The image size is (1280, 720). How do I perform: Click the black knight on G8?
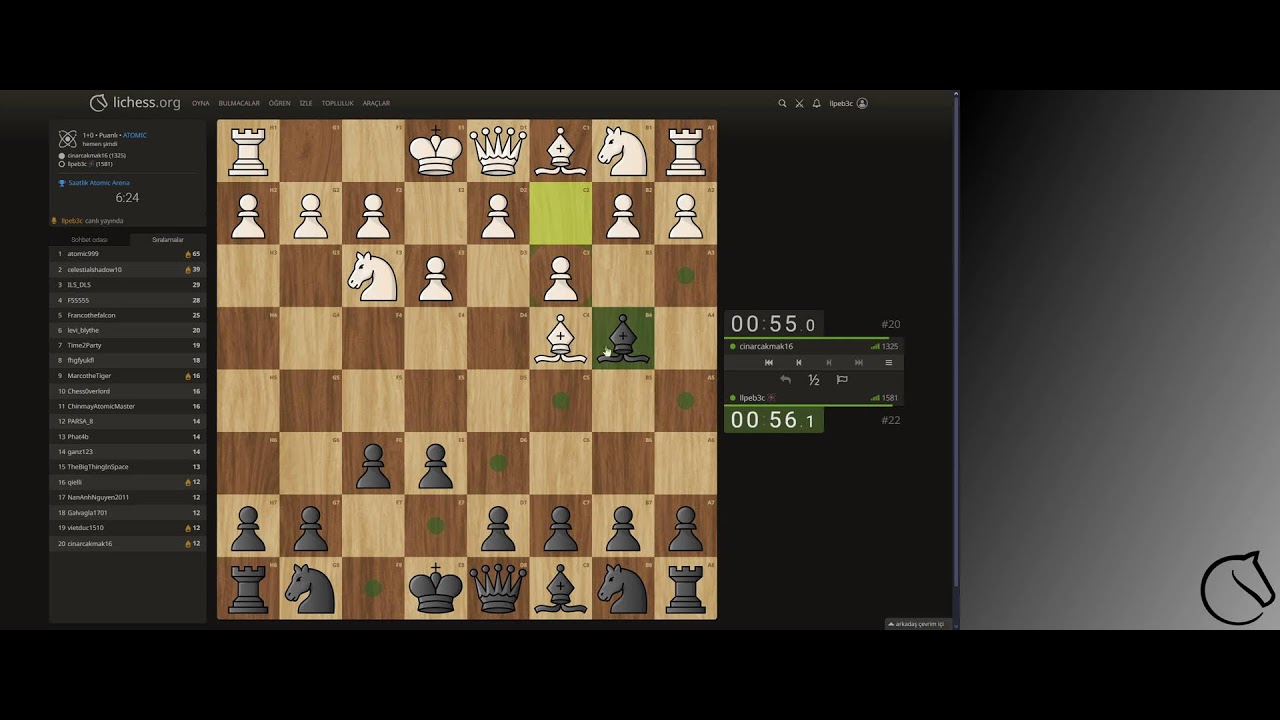click(x=311, y=588)
